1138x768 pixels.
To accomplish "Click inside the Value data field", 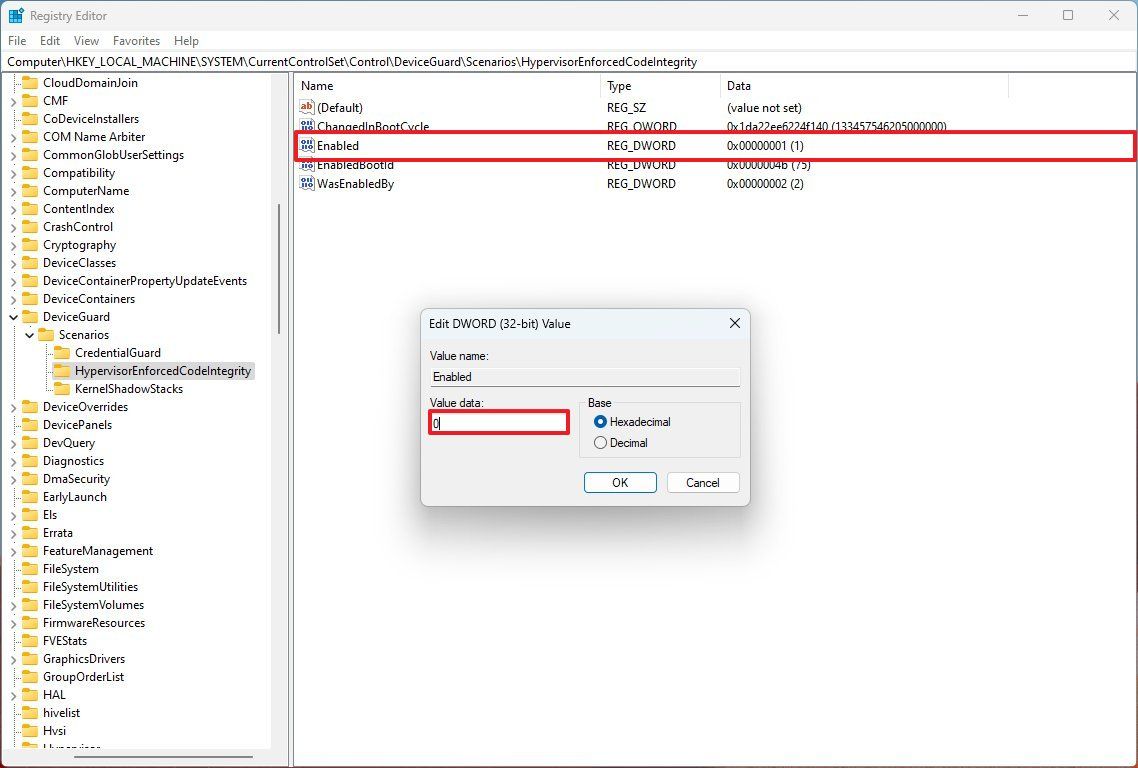I will 497,422.
